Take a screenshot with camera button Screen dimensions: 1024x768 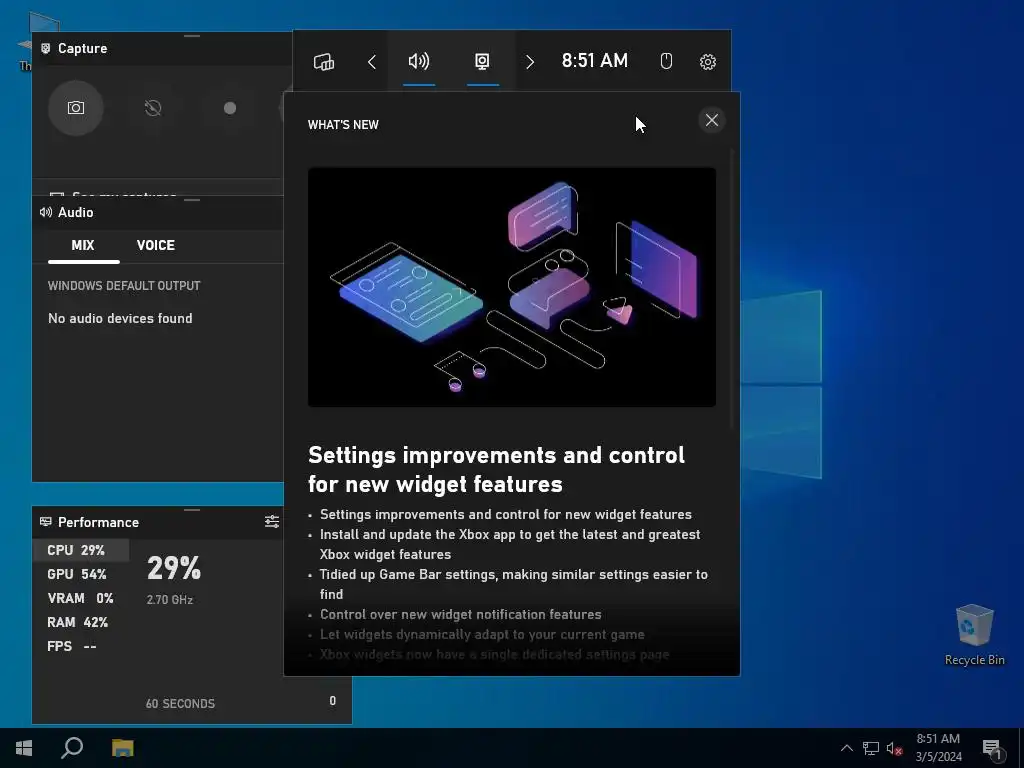[x=76, y=108]
